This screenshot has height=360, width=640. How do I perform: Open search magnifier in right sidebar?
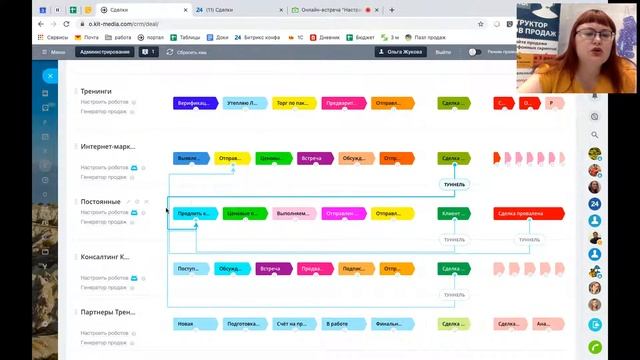(x=595, y=135)
